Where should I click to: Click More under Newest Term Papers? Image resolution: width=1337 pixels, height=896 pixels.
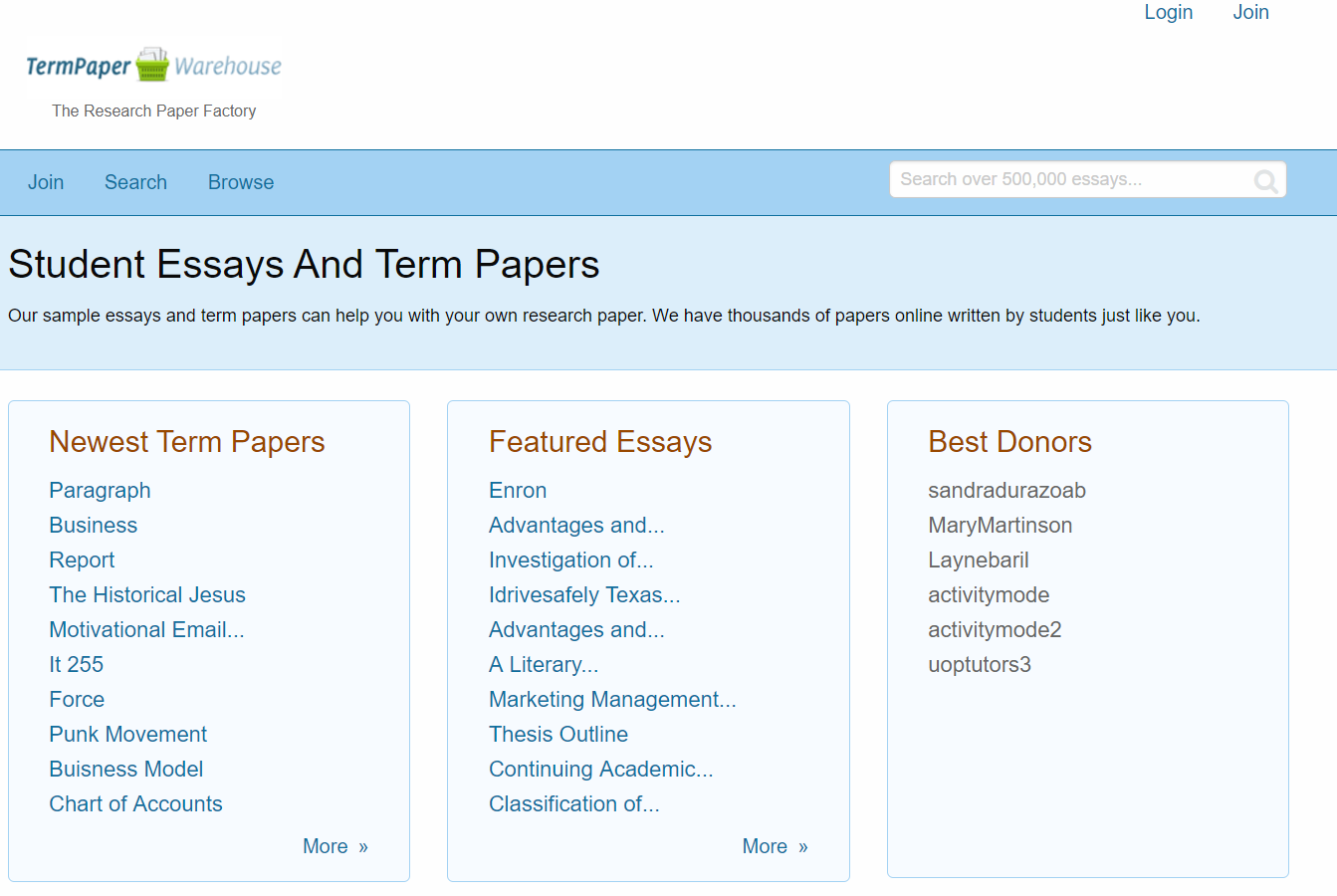(335, 846)
